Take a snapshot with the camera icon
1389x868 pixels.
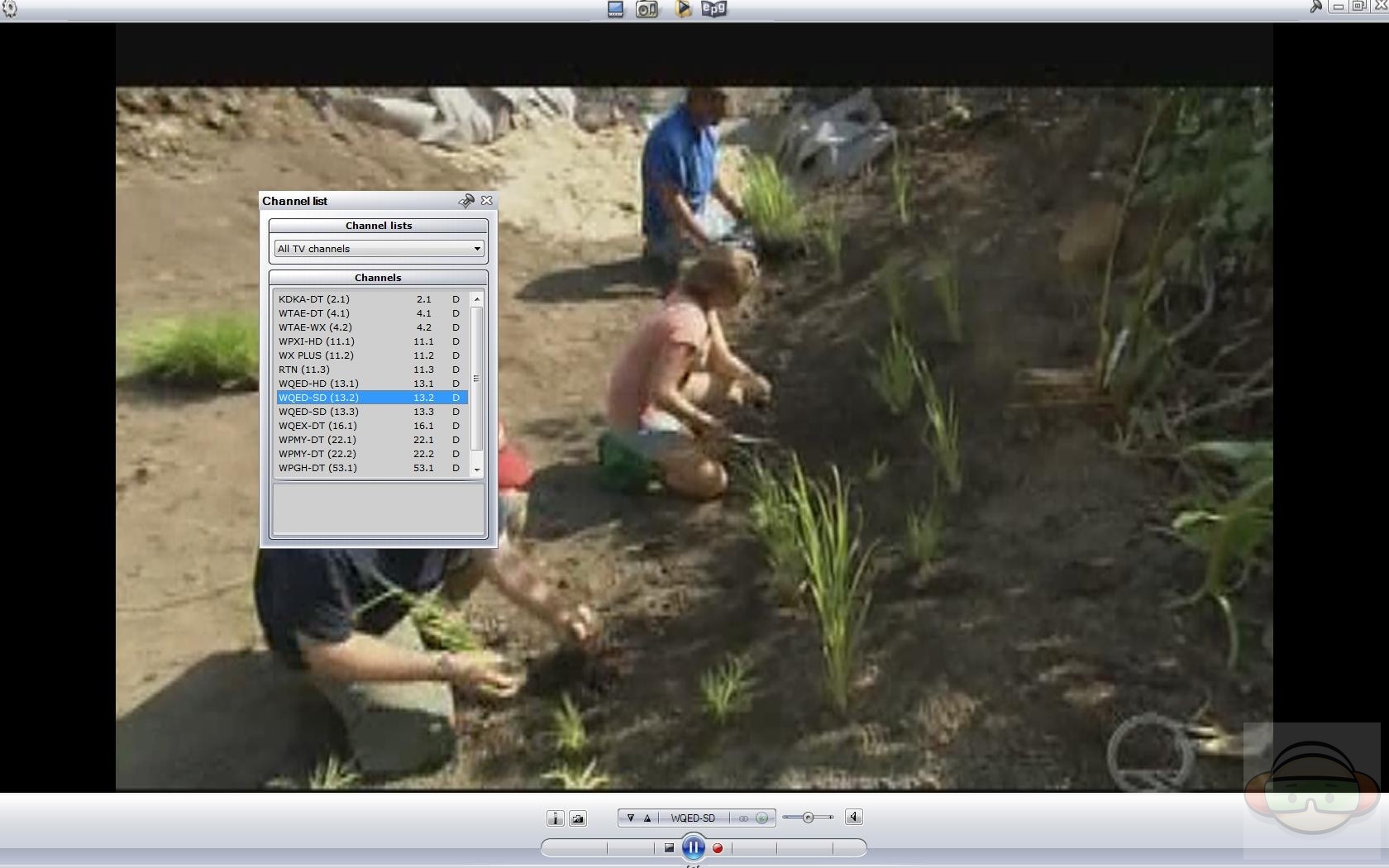pyautogui.click(x=578, y=818)
